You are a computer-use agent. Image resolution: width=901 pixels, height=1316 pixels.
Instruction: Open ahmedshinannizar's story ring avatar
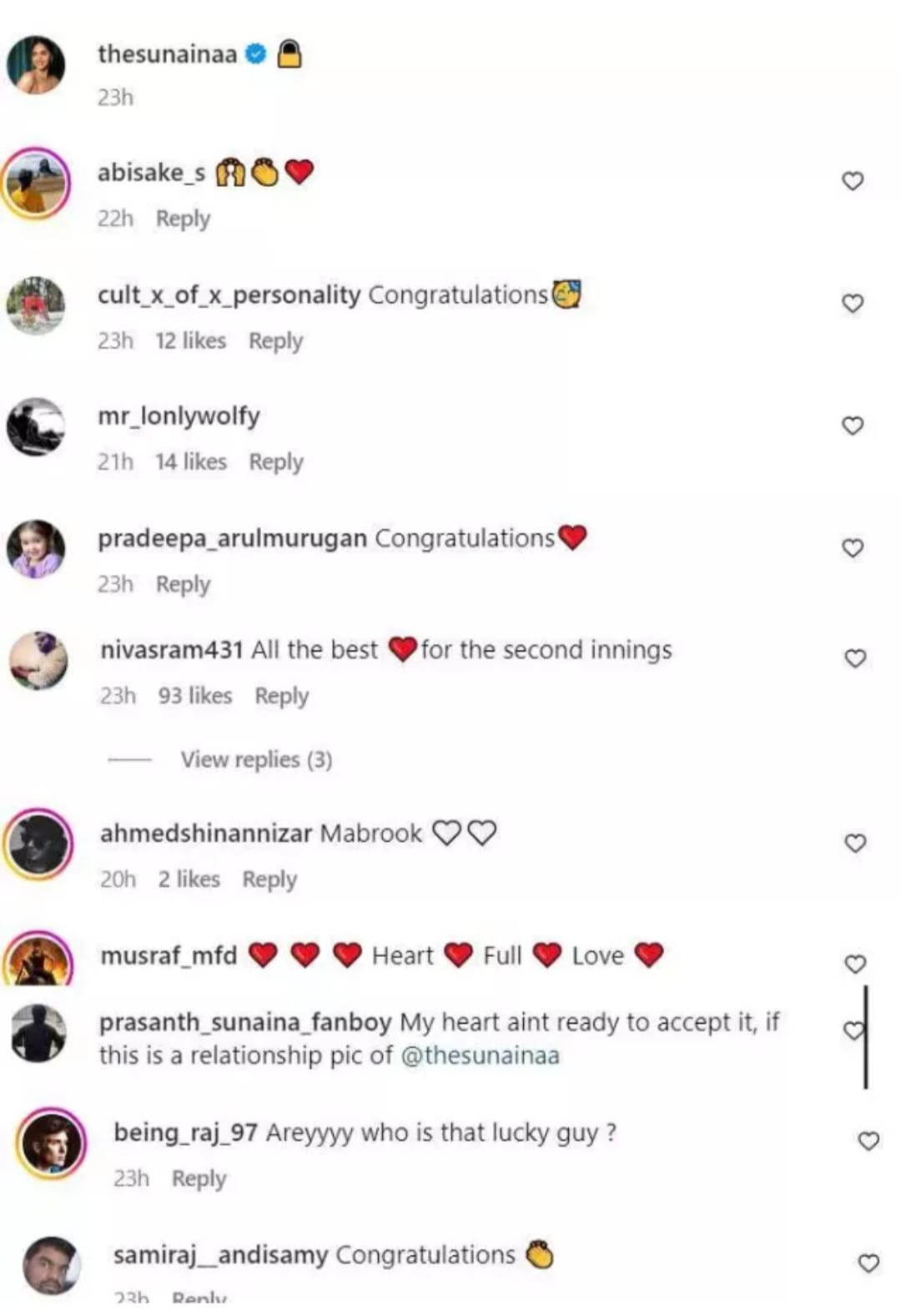point(38,844)
